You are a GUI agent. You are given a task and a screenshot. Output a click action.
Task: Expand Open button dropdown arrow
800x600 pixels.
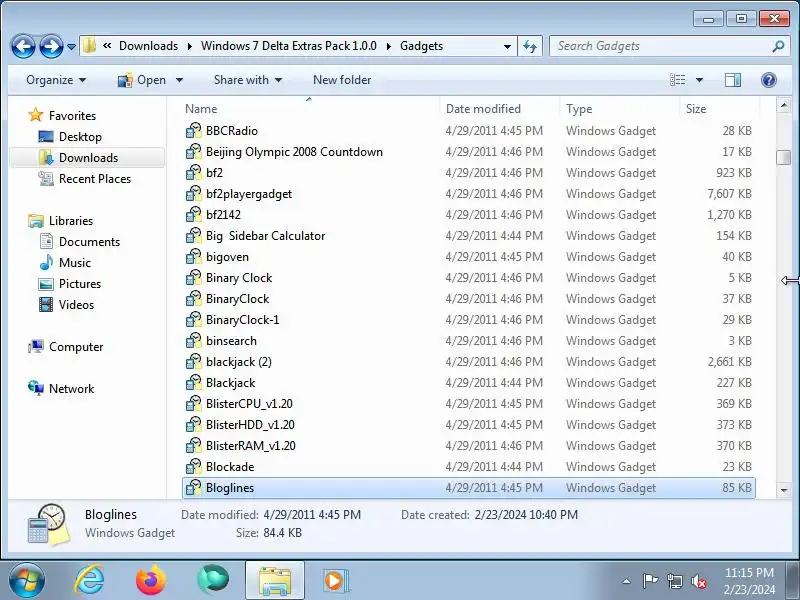pos(179,80)
